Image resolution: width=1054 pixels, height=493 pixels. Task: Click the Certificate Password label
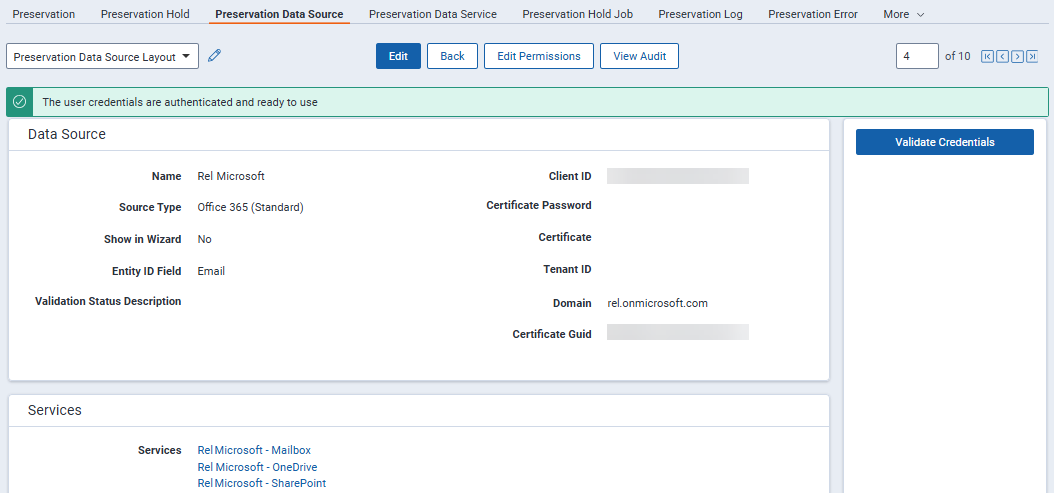538,205
